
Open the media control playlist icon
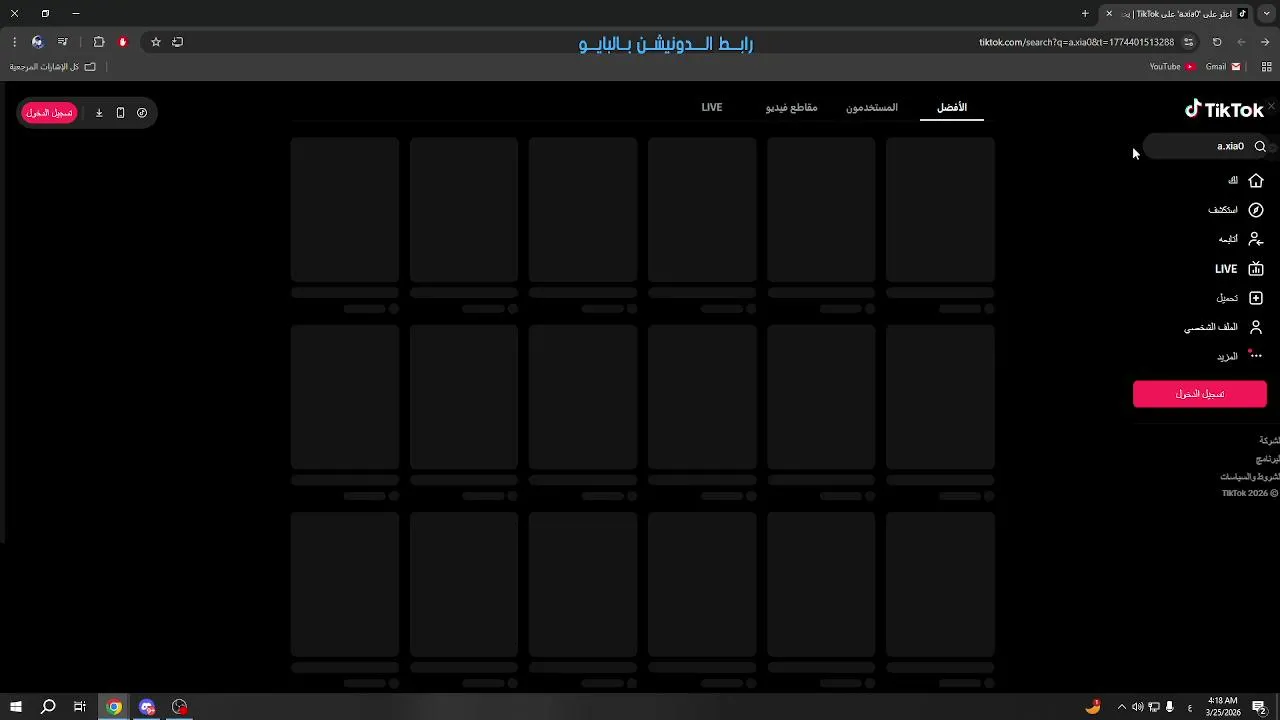(63, 42)
